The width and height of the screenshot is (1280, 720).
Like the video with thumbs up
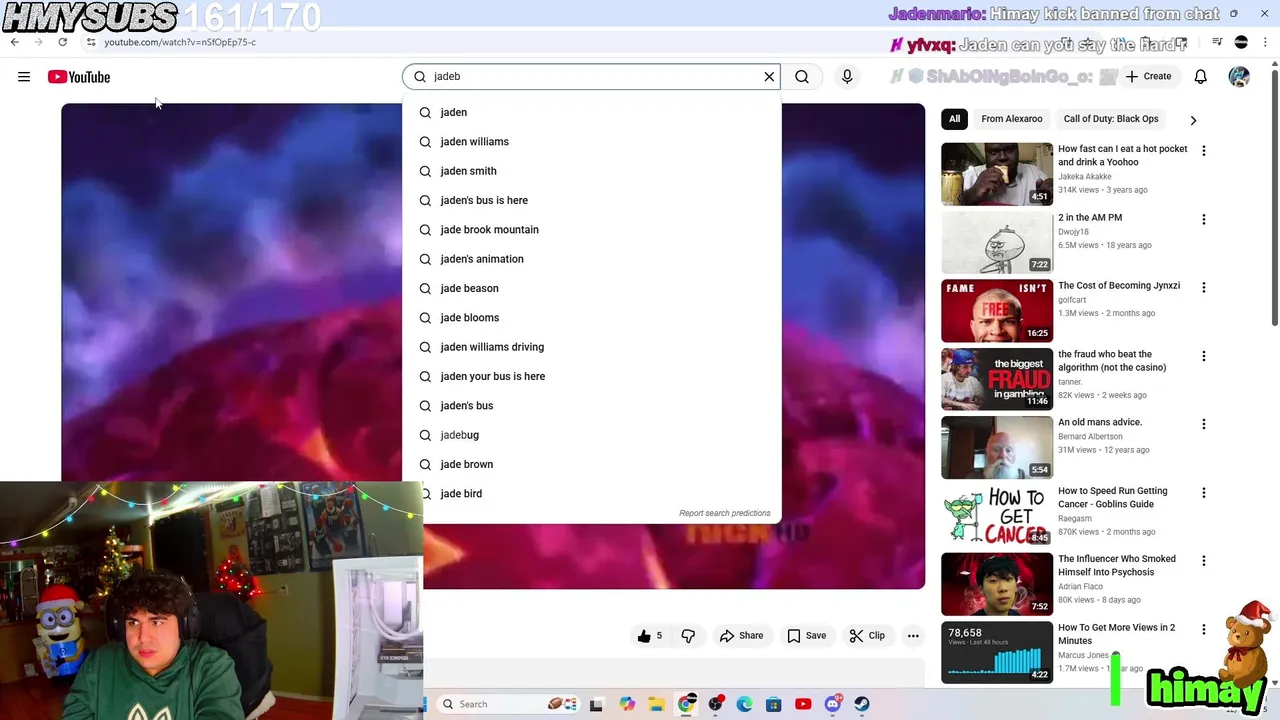point(650,636)
